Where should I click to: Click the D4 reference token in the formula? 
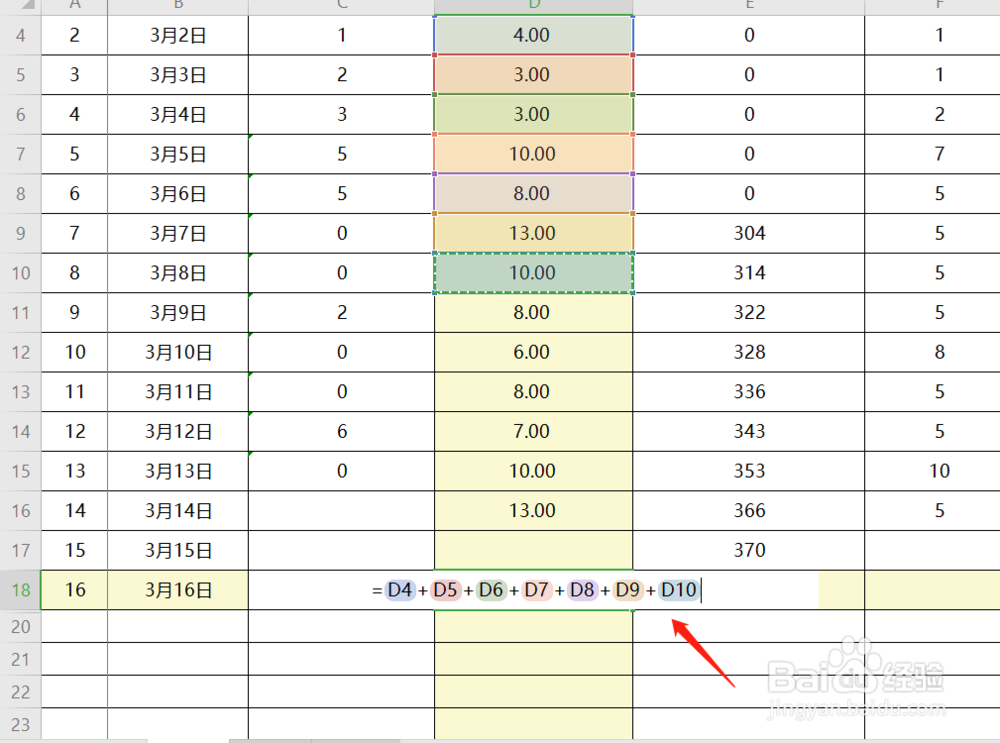pos(399,590)
